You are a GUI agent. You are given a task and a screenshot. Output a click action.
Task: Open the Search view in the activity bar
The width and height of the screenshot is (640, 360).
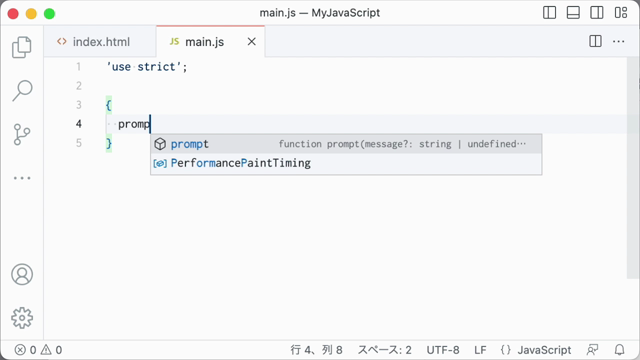(22, 90)
